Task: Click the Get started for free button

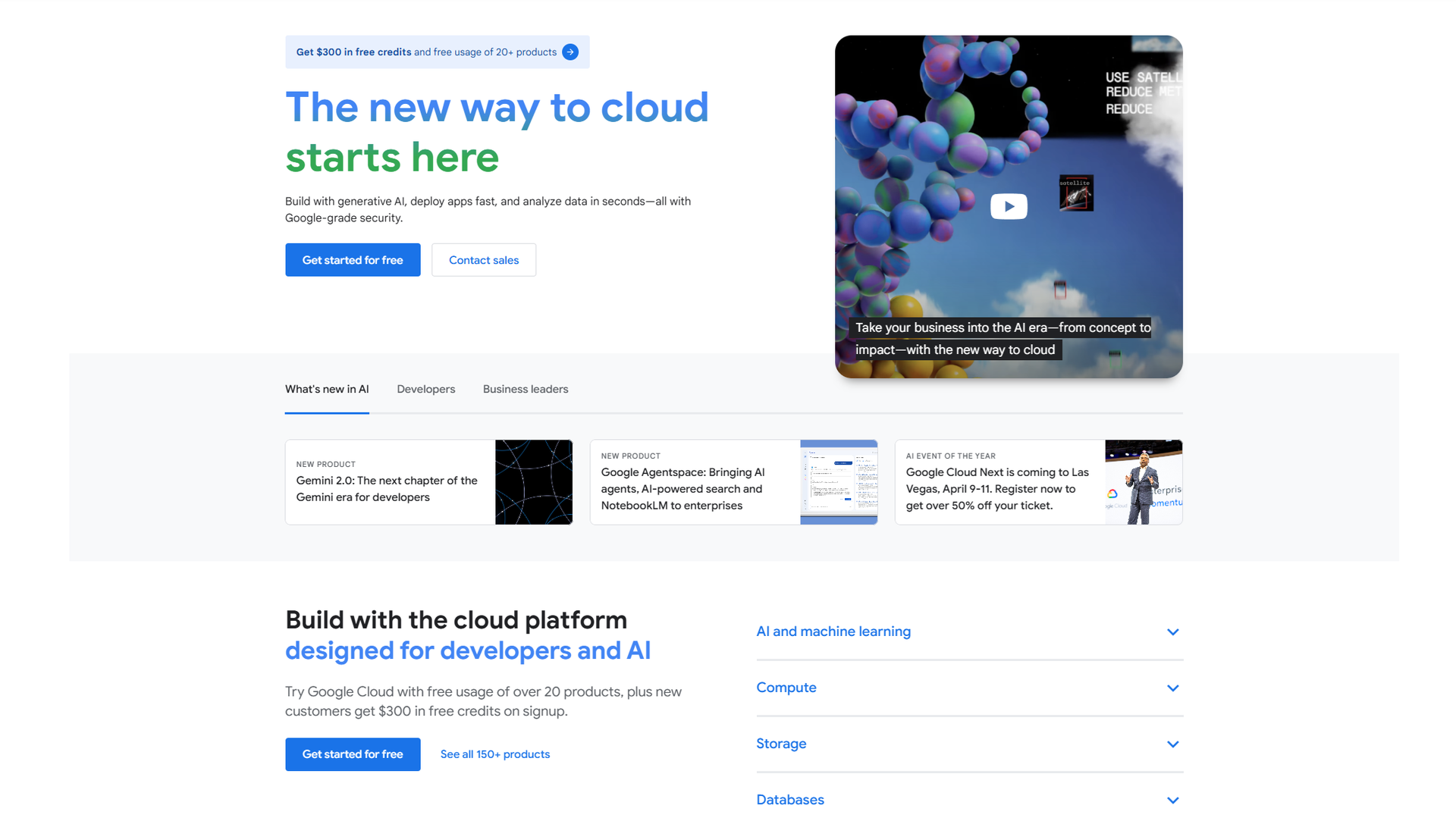Action: click(x=353, y=259)
